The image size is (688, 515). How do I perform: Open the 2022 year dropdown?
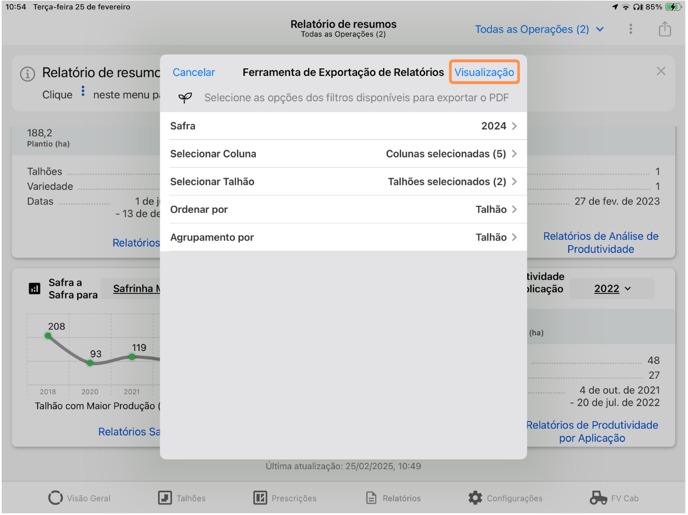[x=612, y=289]
